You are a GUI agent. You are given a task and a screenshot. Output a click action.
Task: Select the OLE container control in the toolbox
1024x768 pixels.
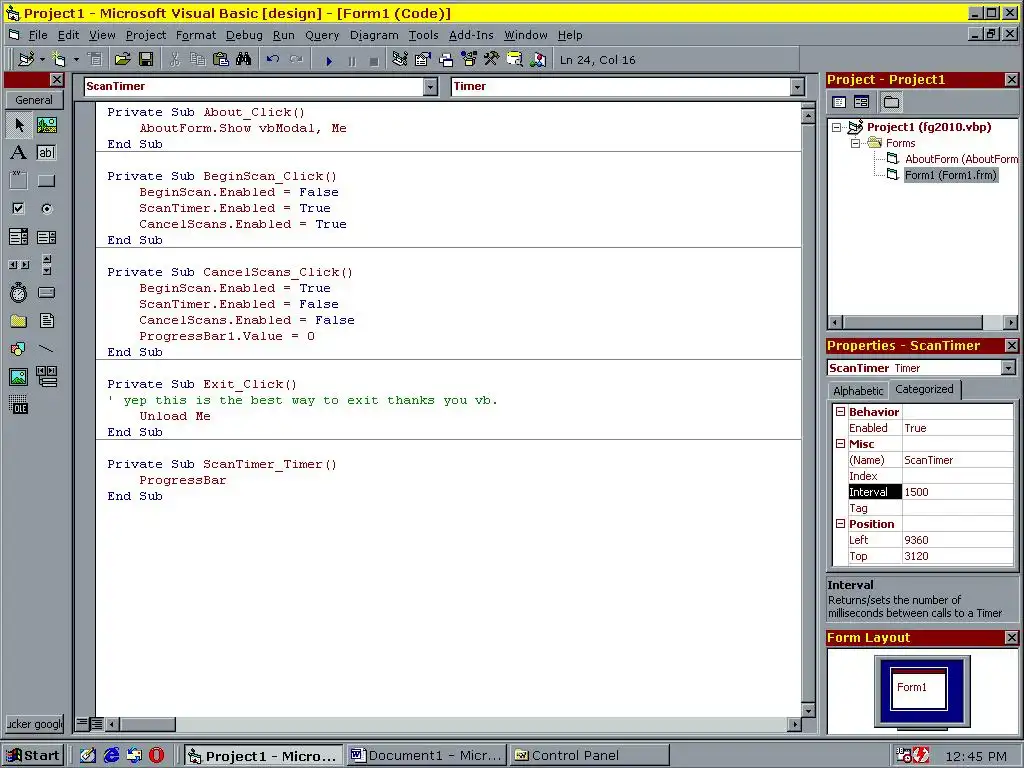pyautogui.click(x=19, y=404)
